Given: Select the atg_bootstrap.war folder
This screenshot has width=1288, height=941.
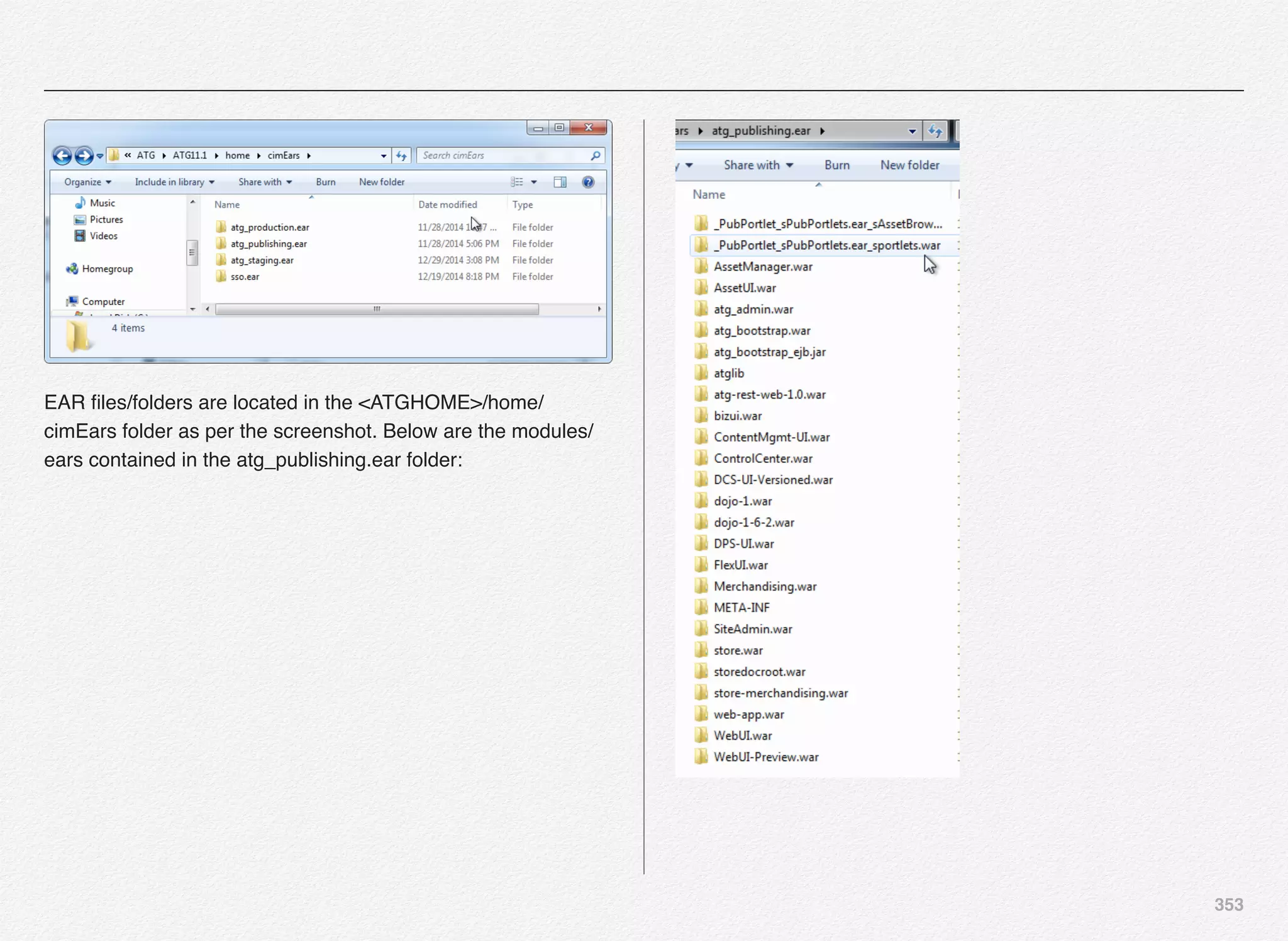Looking at the screenshot, I should (753, 331).
